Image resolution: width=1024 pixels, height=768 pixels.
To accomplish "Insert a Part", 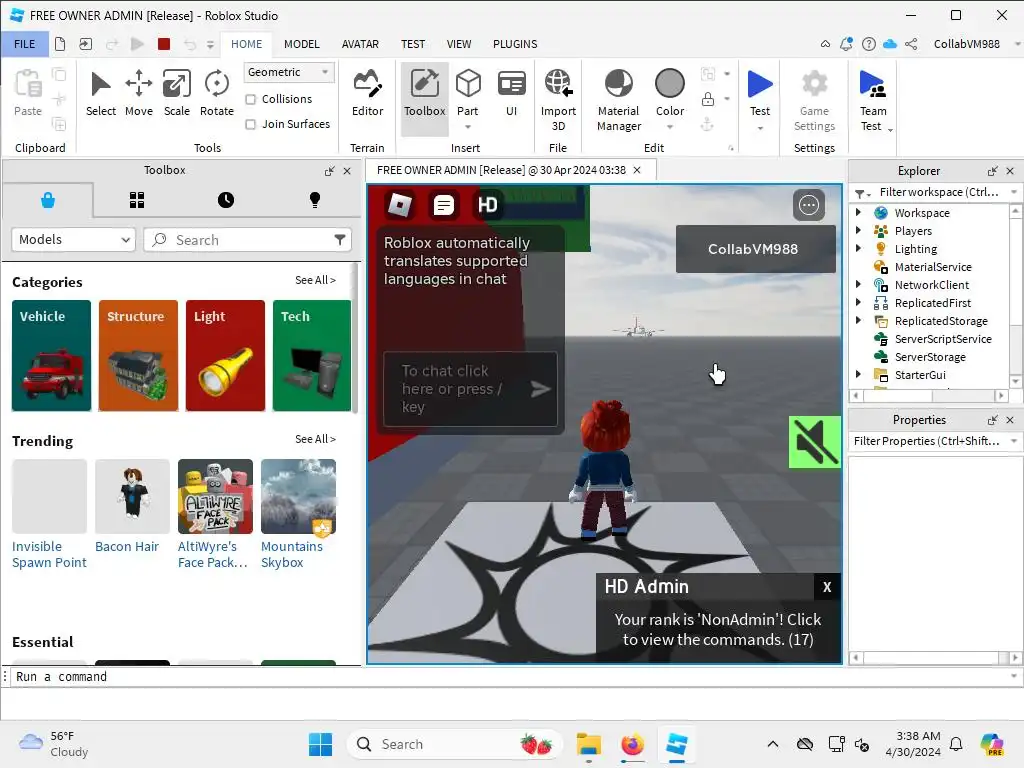I will tap(468, 95).
